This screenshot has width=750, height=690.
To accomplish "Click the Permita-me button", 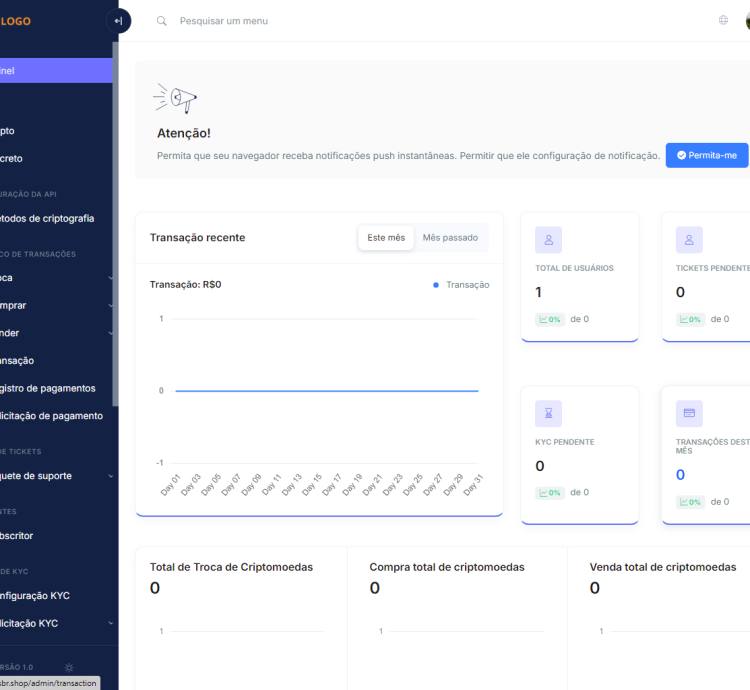I will click(707, 155).
